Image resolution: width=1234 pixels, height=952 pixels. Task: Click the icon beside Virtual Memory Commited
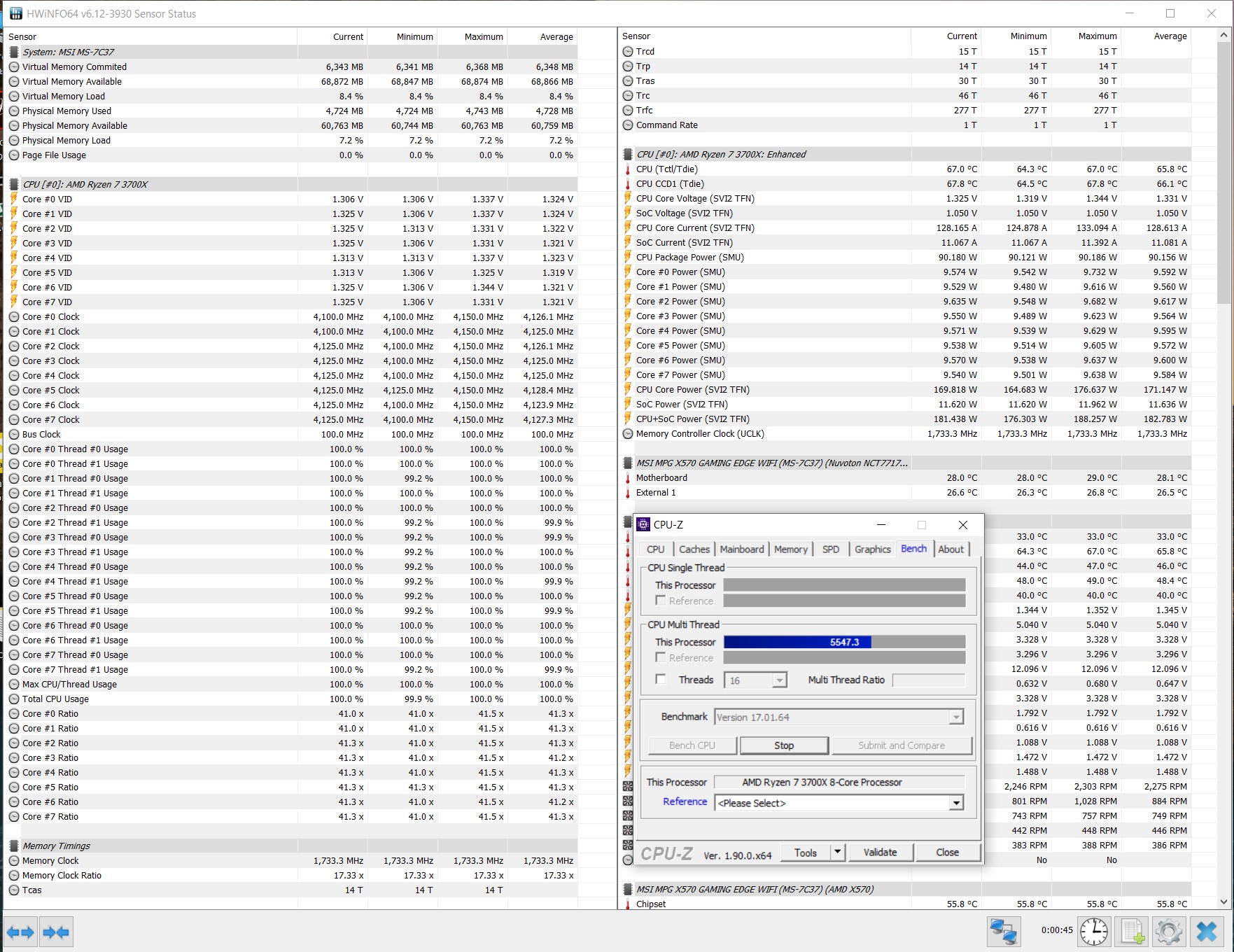click(14, 66)
